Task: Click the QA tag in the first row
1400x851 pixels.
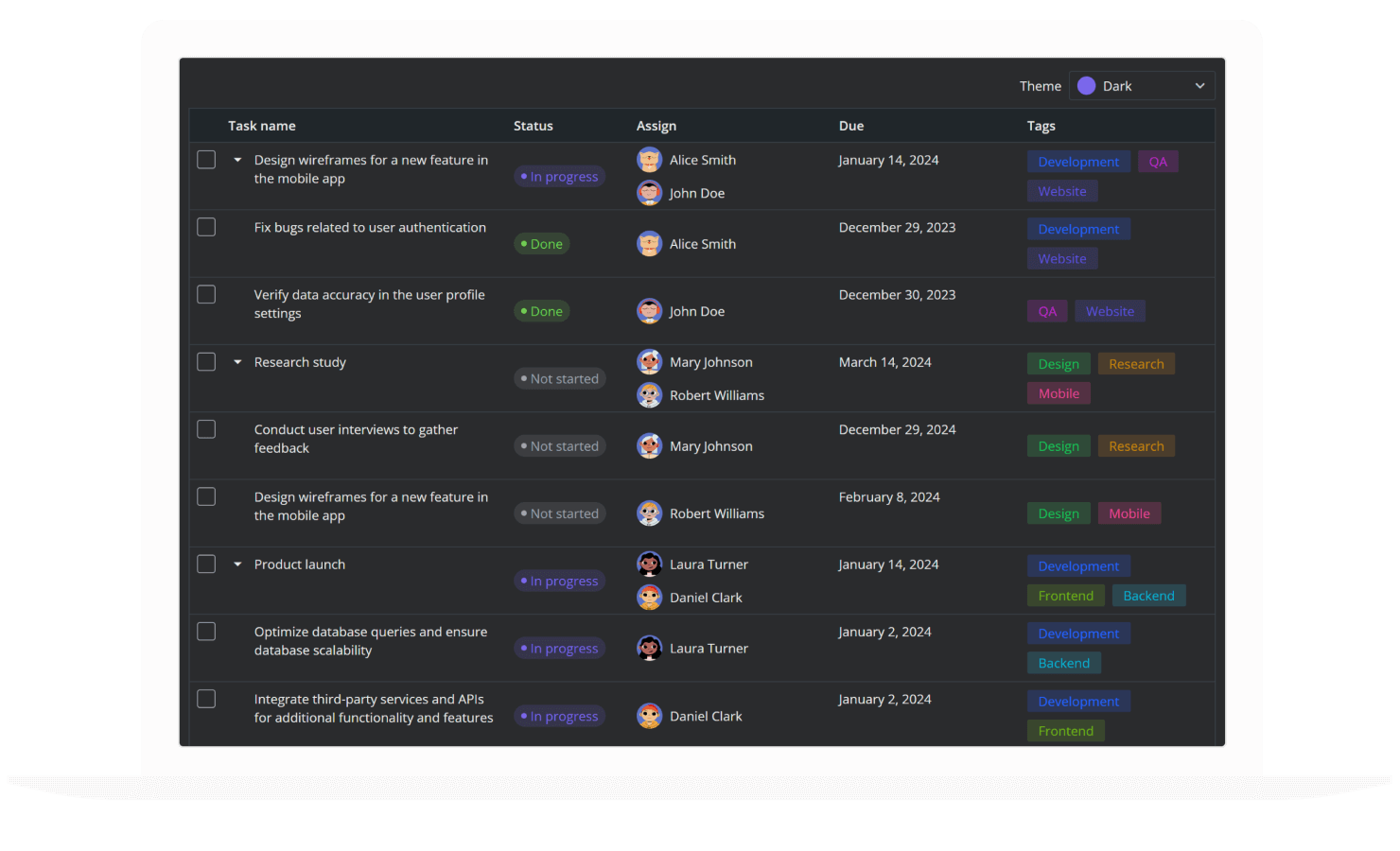Action: click(x=1158, y=162)
